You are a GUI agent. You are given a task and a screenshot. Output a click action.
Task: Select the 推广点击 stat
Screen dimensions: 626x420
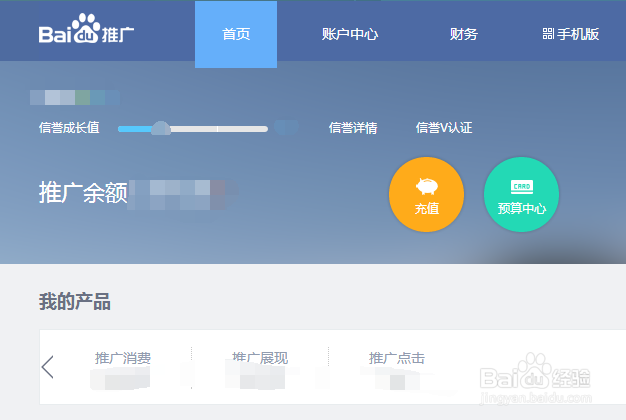click(397, 358)
